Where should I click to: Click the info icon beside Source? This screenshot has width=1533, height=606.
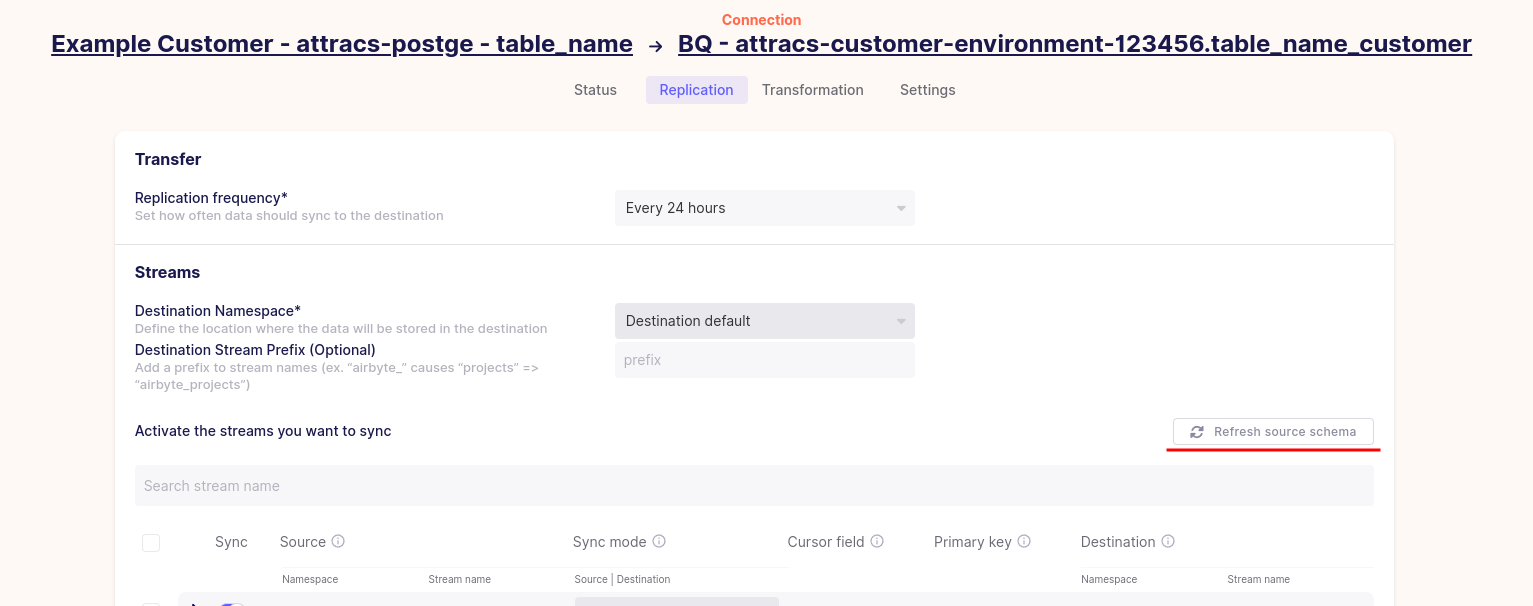click(338, 541)
